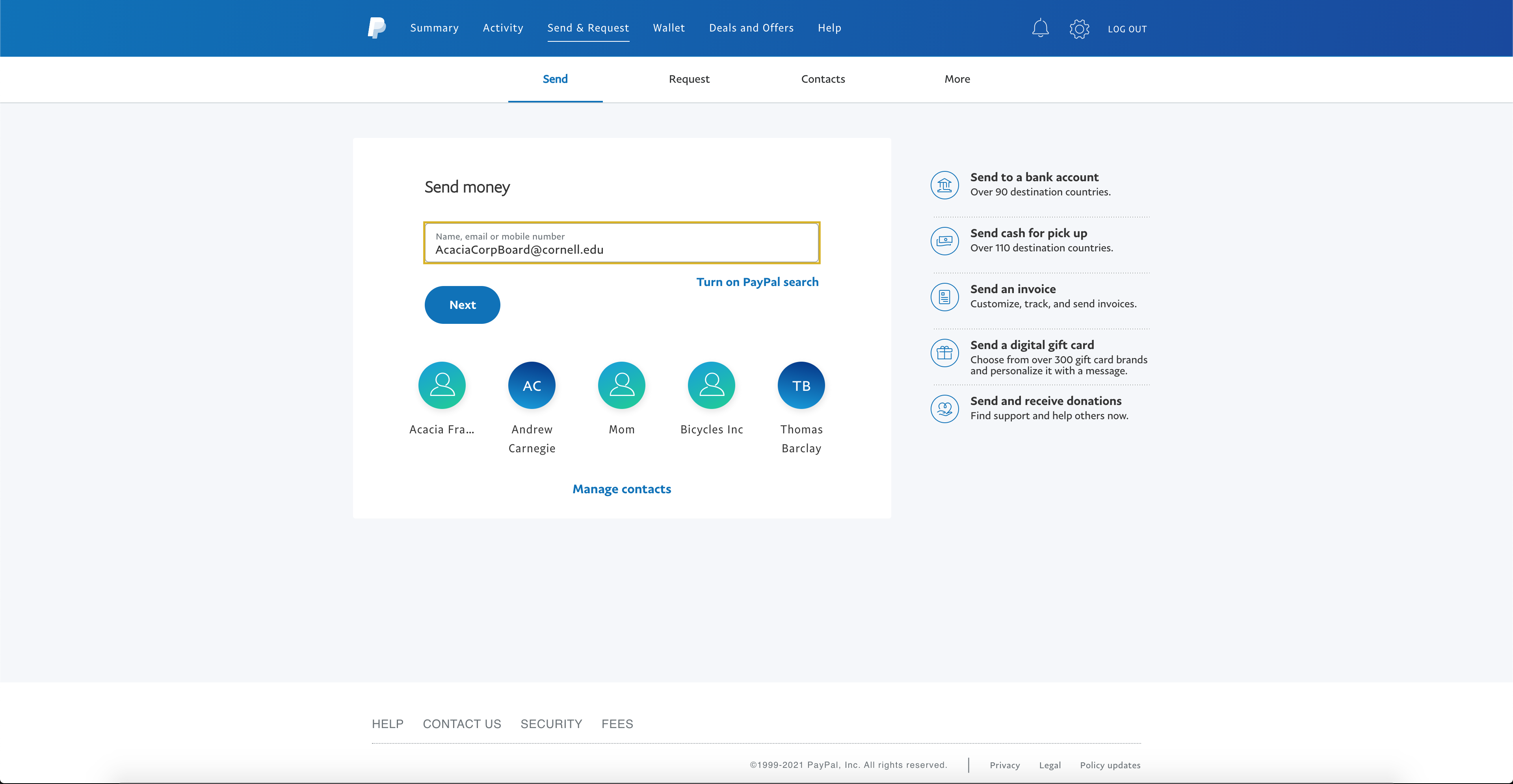The image size is (1513, 784).
Task: Open Send to a bank account
Action: click(x=1034, y=177)
